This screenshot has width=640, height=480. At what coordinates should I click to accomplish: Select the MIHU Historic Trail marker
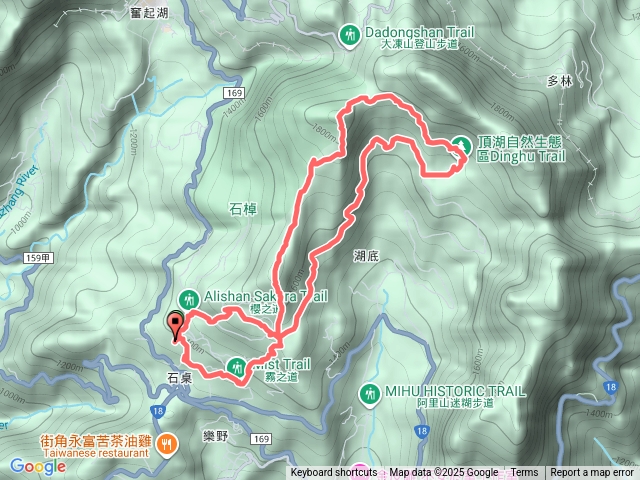pos(370,395)
